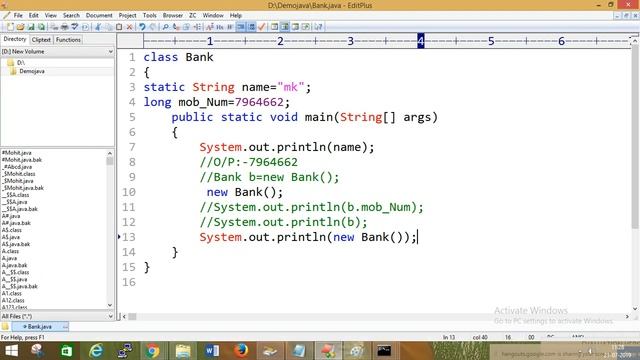
Task: Click line number 13 in the gutter
Action: click(x=129, y=237)
